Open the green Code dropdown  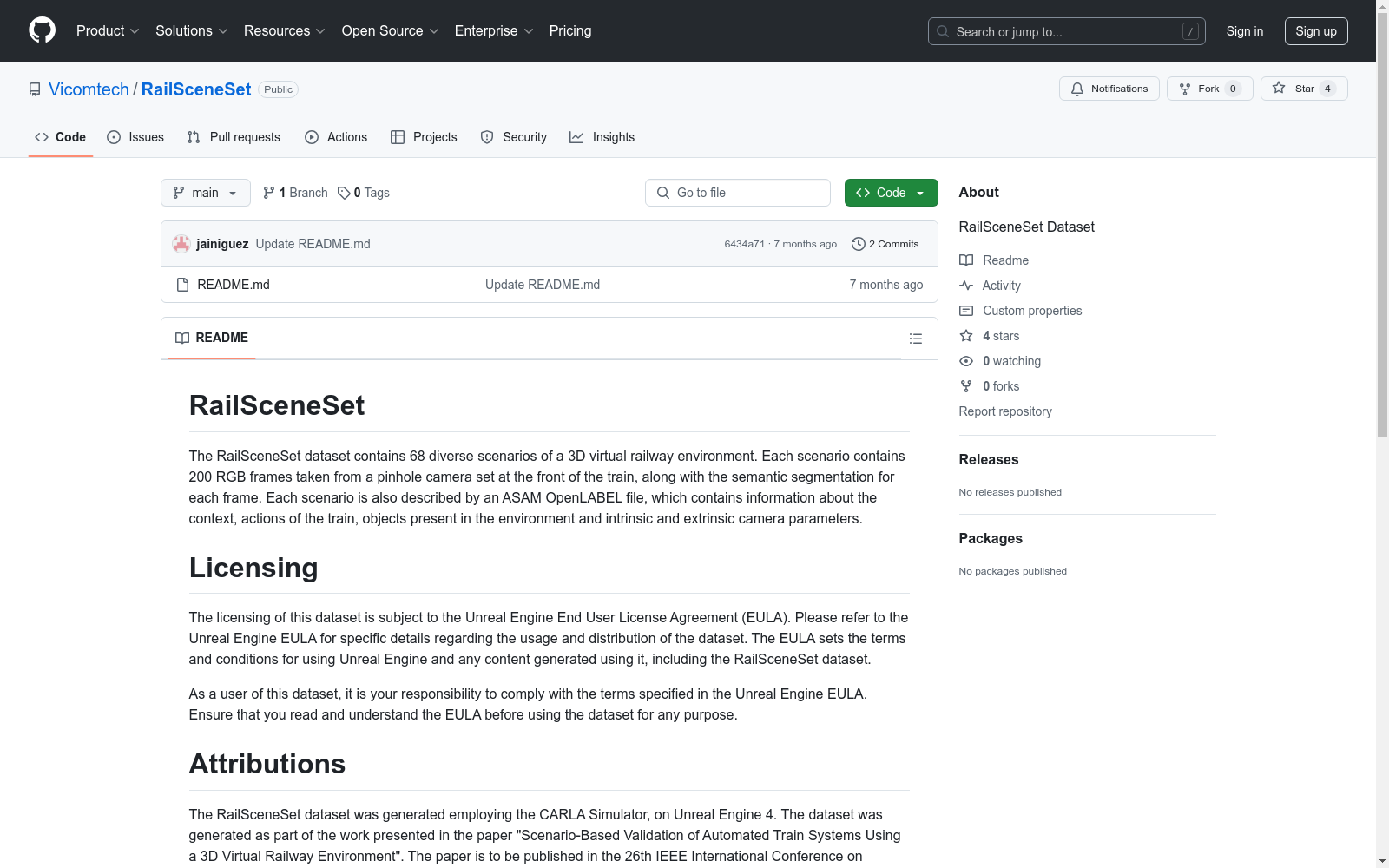click(x=891, y=193)
